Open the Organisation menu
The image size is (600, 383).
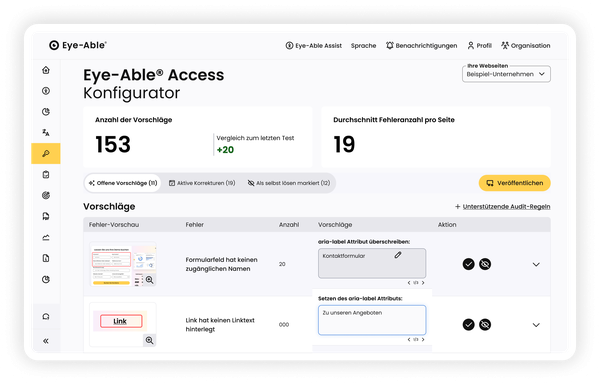[526, 46]
